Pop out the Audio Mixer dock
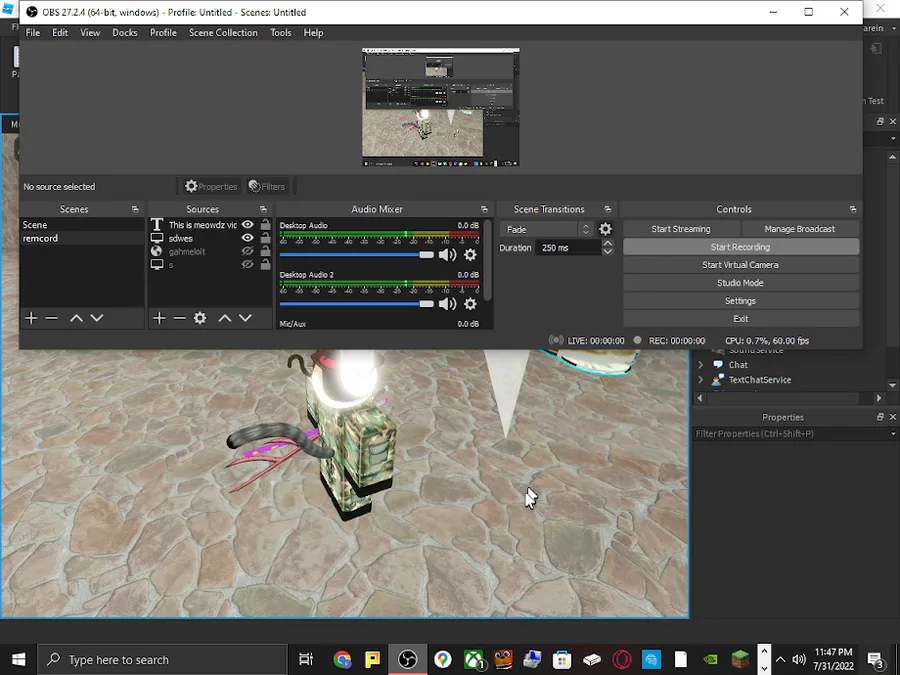The image size is (900, 675). (x=484, y=210)
